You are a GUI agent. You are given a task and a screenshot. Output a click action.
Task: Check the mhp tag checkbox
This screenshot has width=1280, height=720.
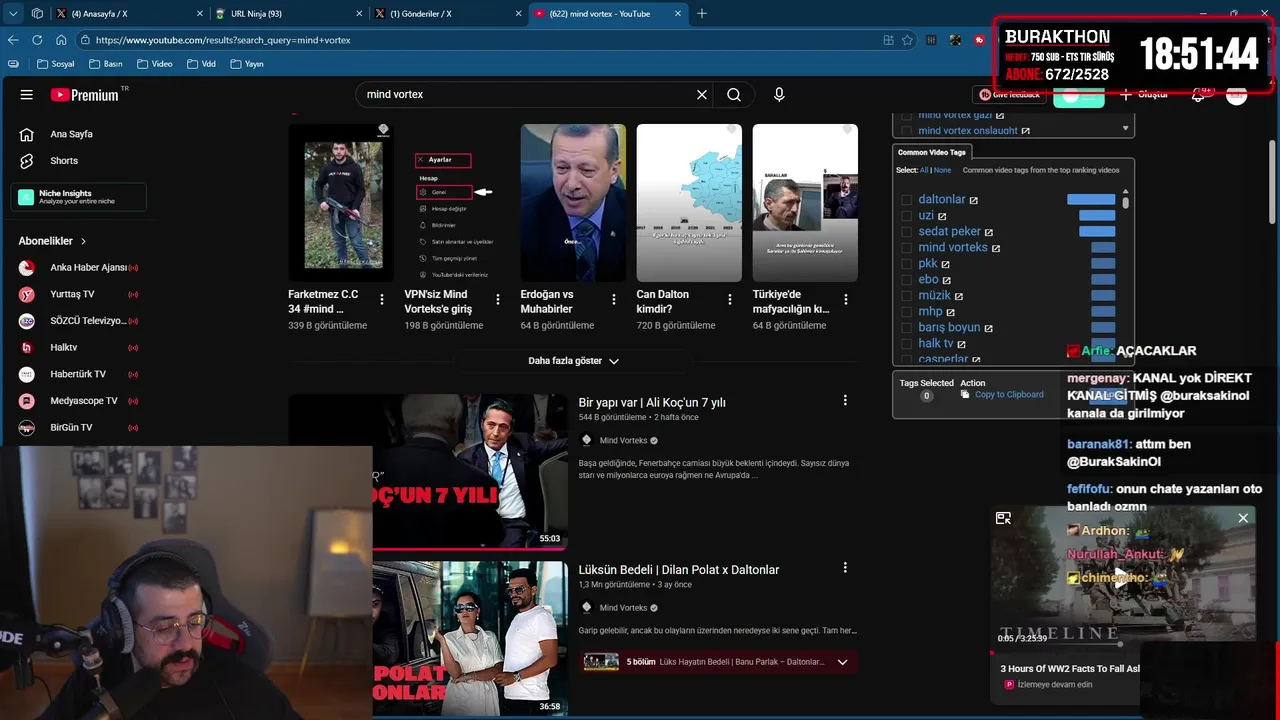(907, 312)
